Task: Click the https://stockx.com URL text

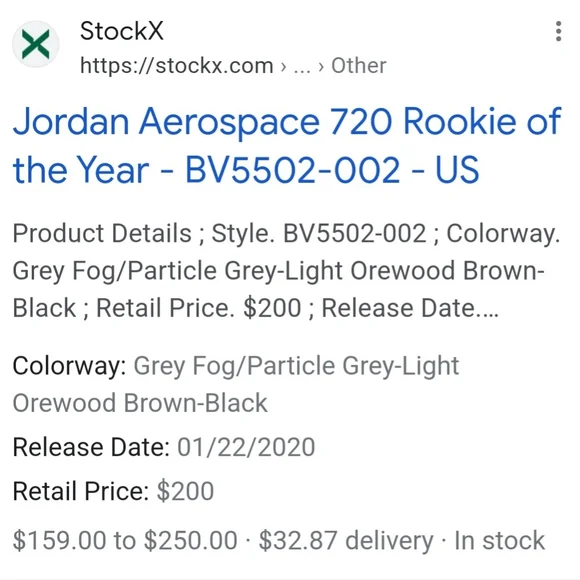Action: pos(176,66)
